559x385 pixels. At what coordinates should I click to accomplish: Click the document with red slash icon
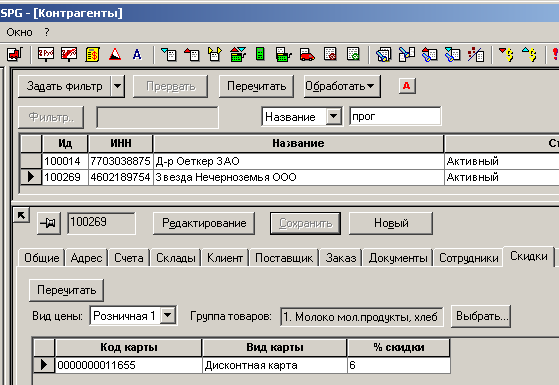476,55
